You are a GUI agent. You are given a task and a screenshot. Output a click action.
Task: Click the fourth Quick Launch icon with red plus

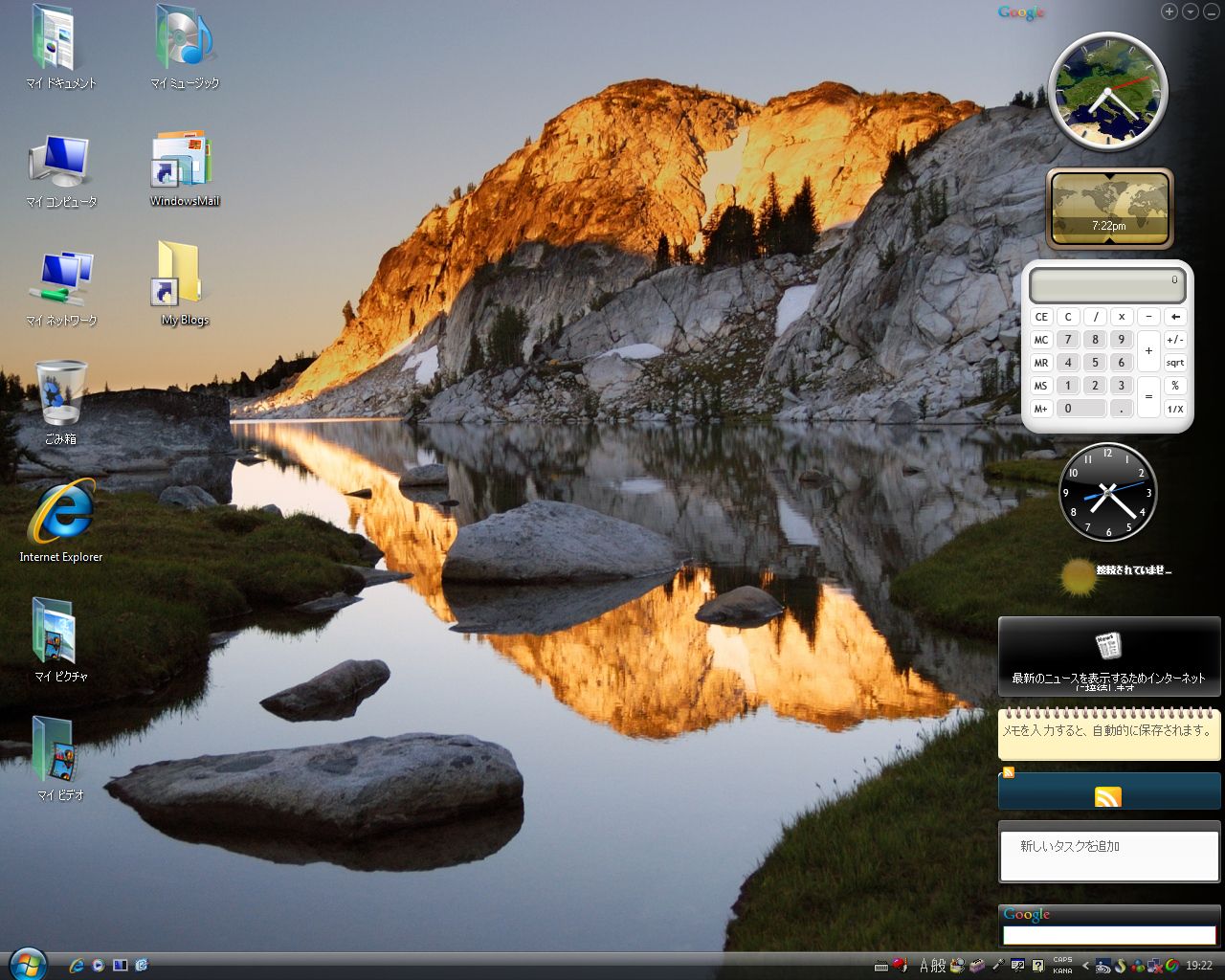142,966
